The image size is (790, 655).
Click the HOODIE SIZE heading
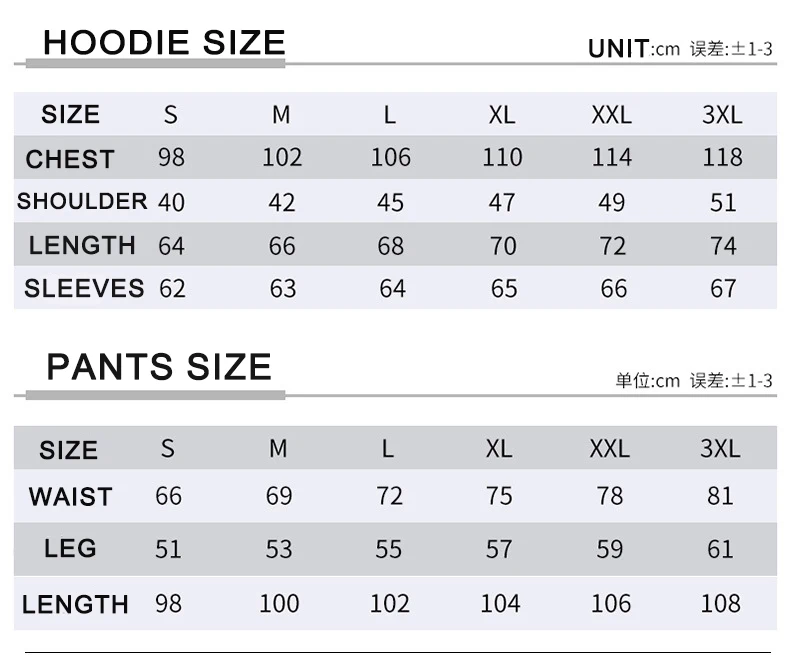pos(165,43)
